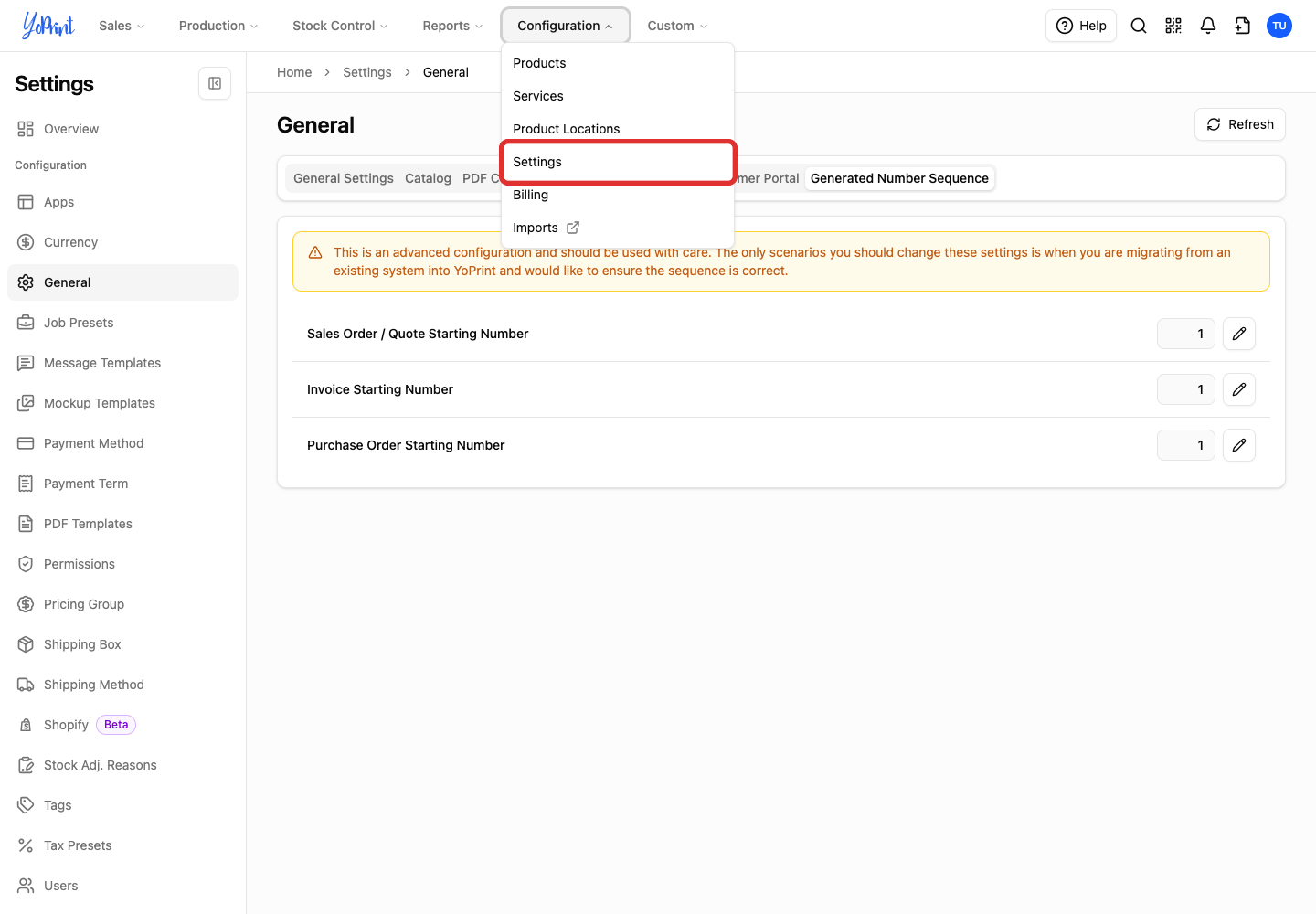
Task: Open the search icon in header
Action: [x=1139, y=26]
